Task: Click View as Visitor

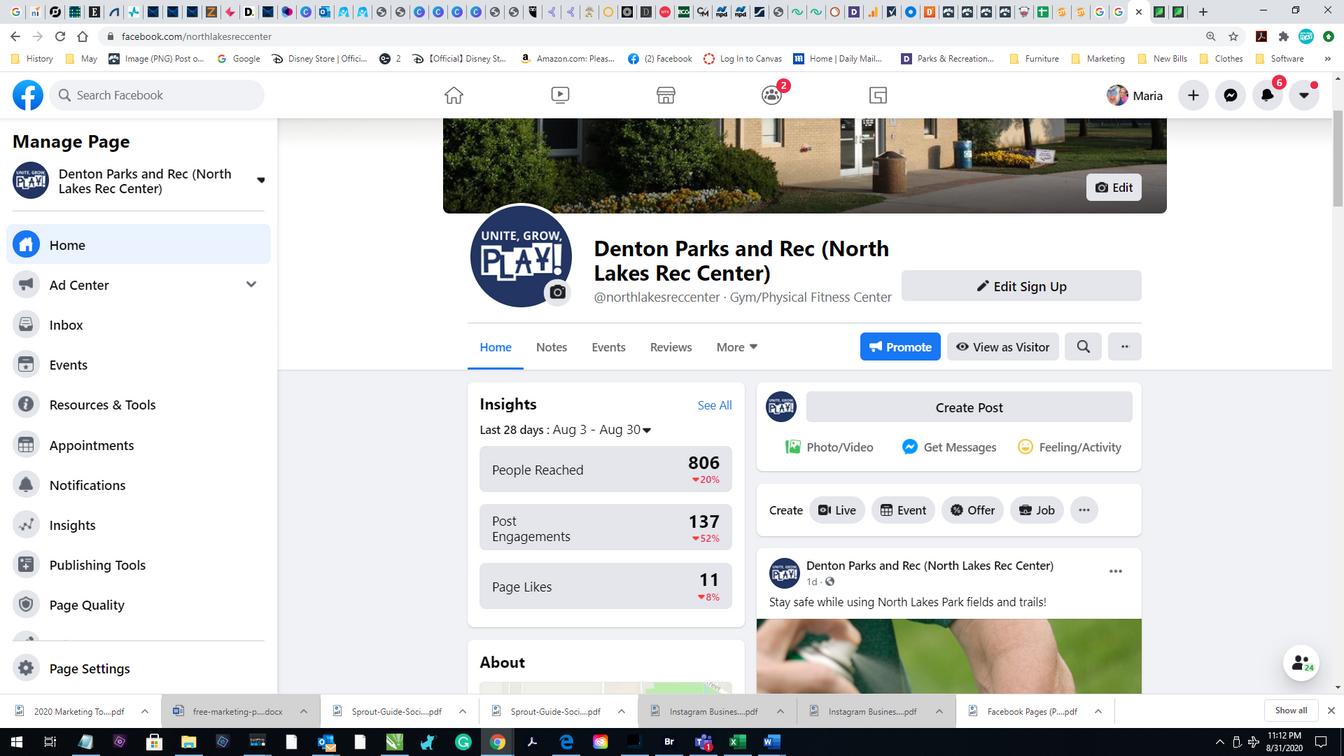Action: (1003, 347)
